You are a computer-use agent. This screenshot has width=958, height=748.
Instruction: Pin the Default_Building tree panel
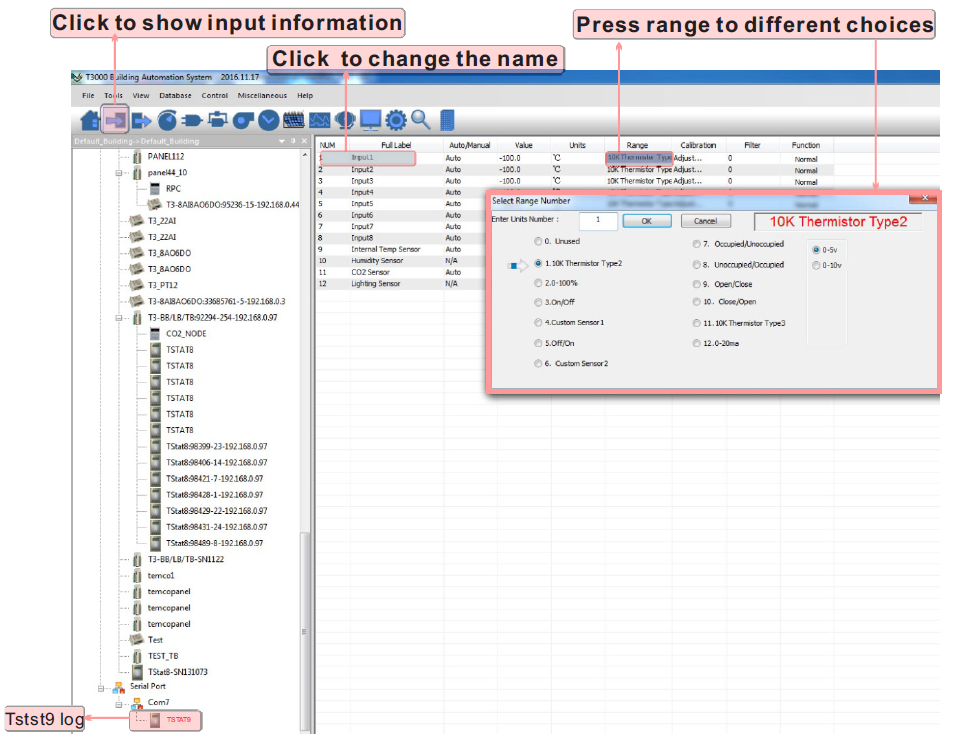tap(293, 141)
